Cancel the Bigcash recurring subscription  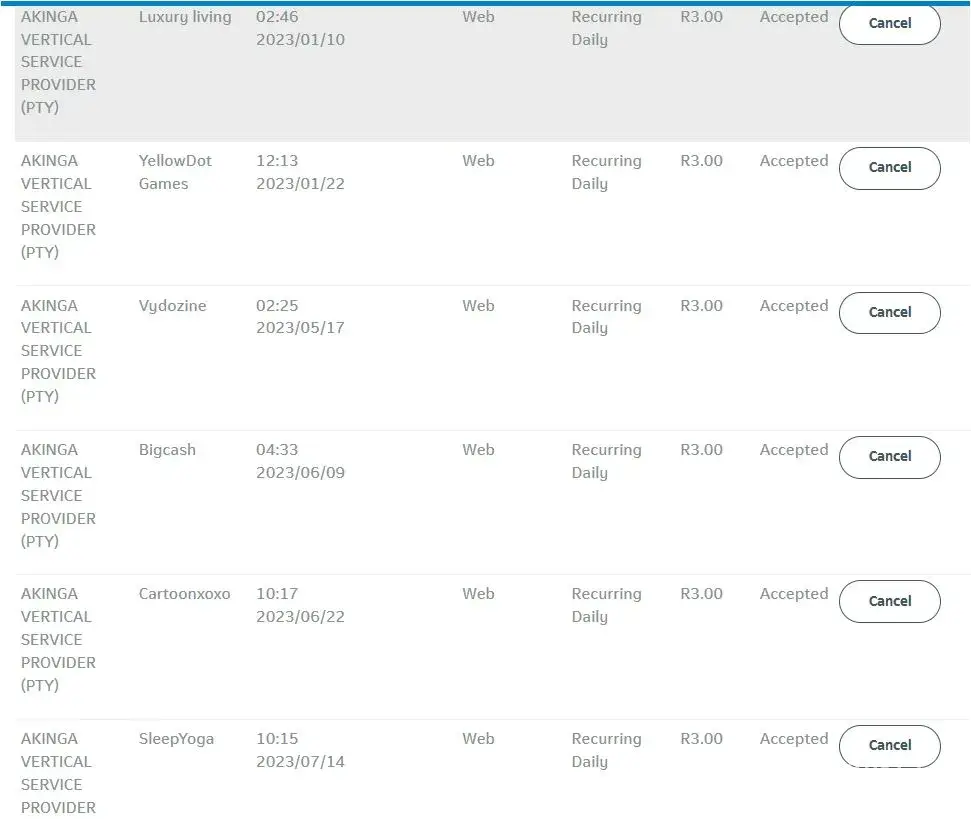pos(889,457)
